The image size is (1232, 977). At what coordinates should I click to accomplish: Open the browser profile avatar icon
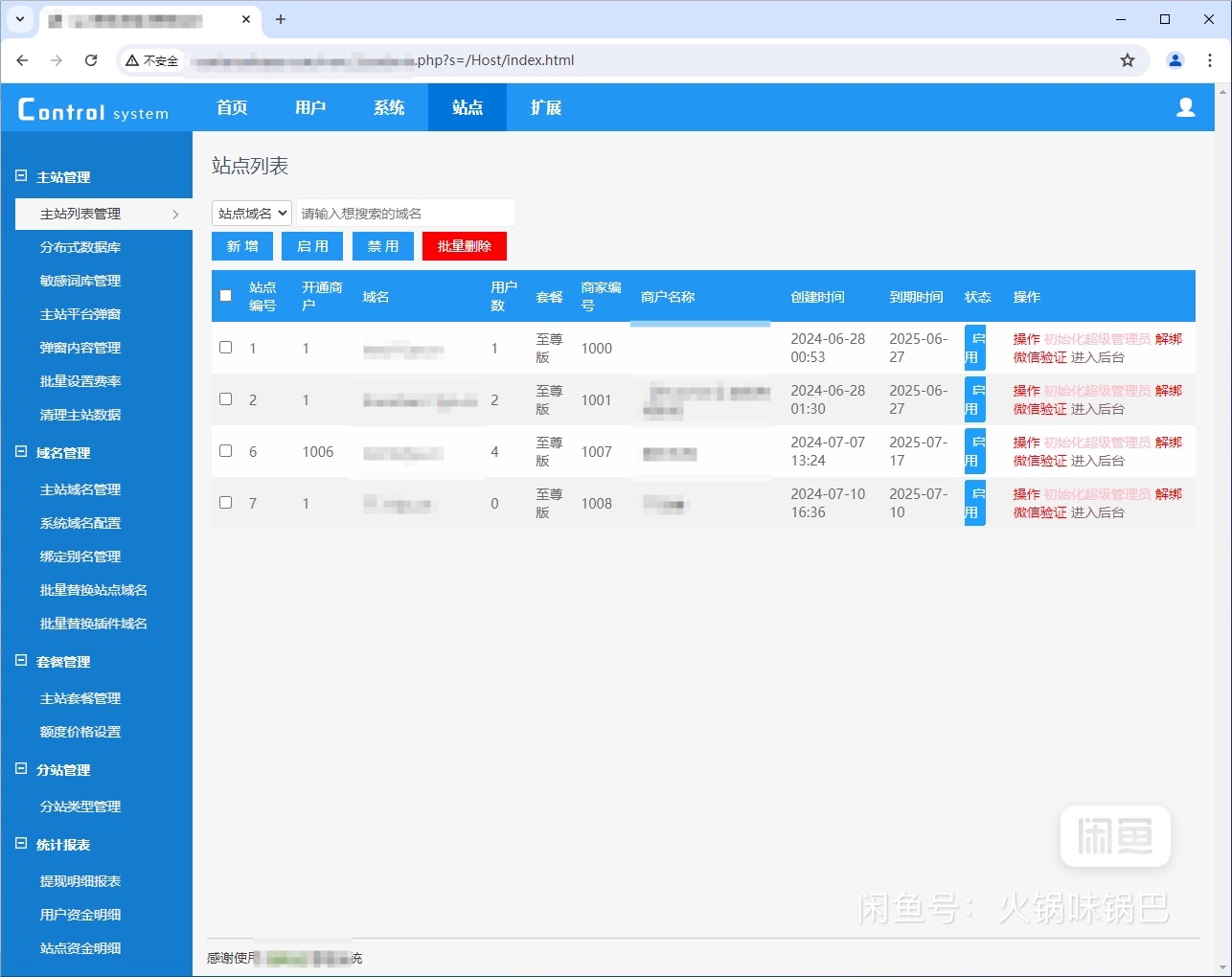coord(1175,60)
